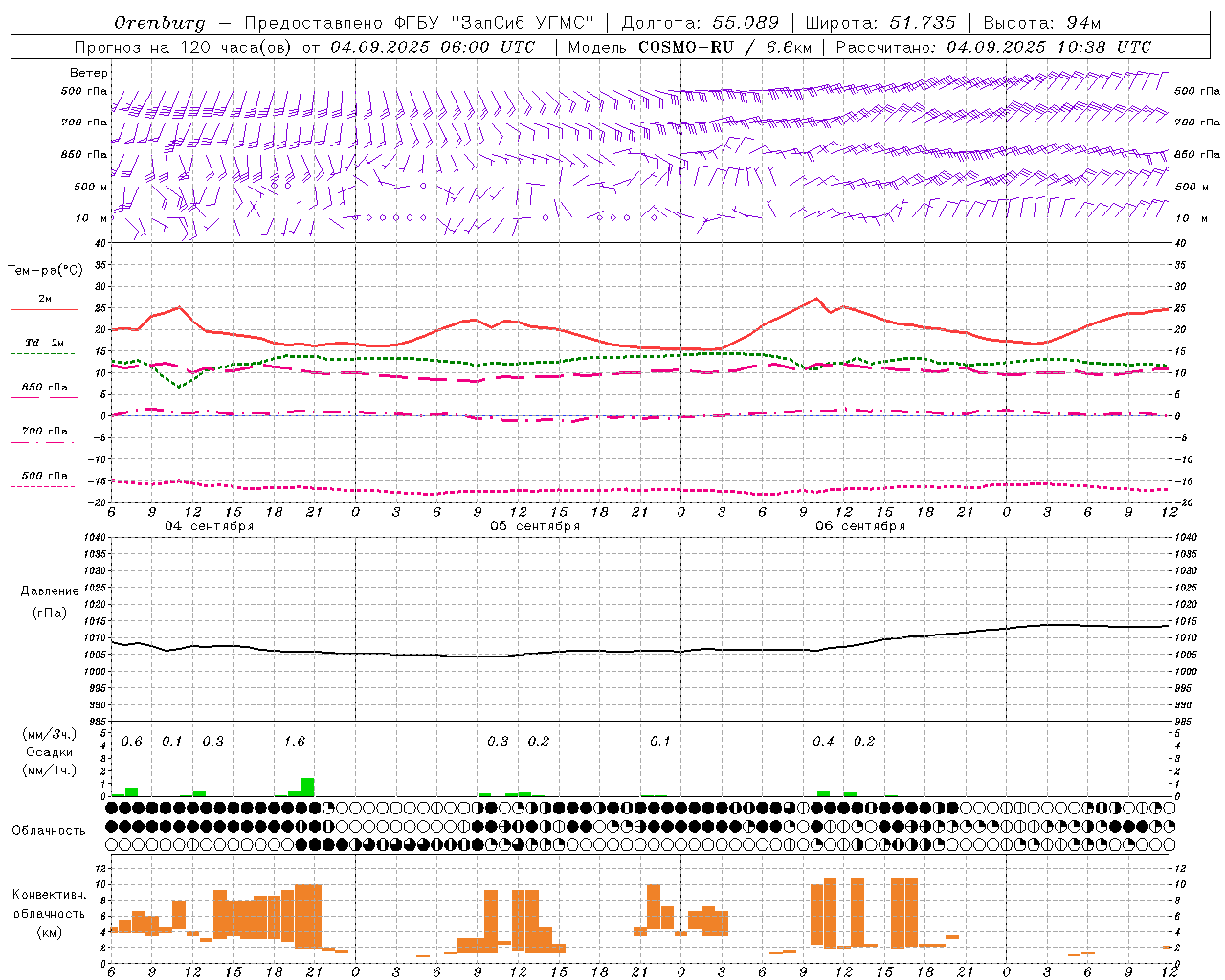Select the precipitation value '0.4'
The height and width of the screenshot is (980, 1225).
click(823, 742)
